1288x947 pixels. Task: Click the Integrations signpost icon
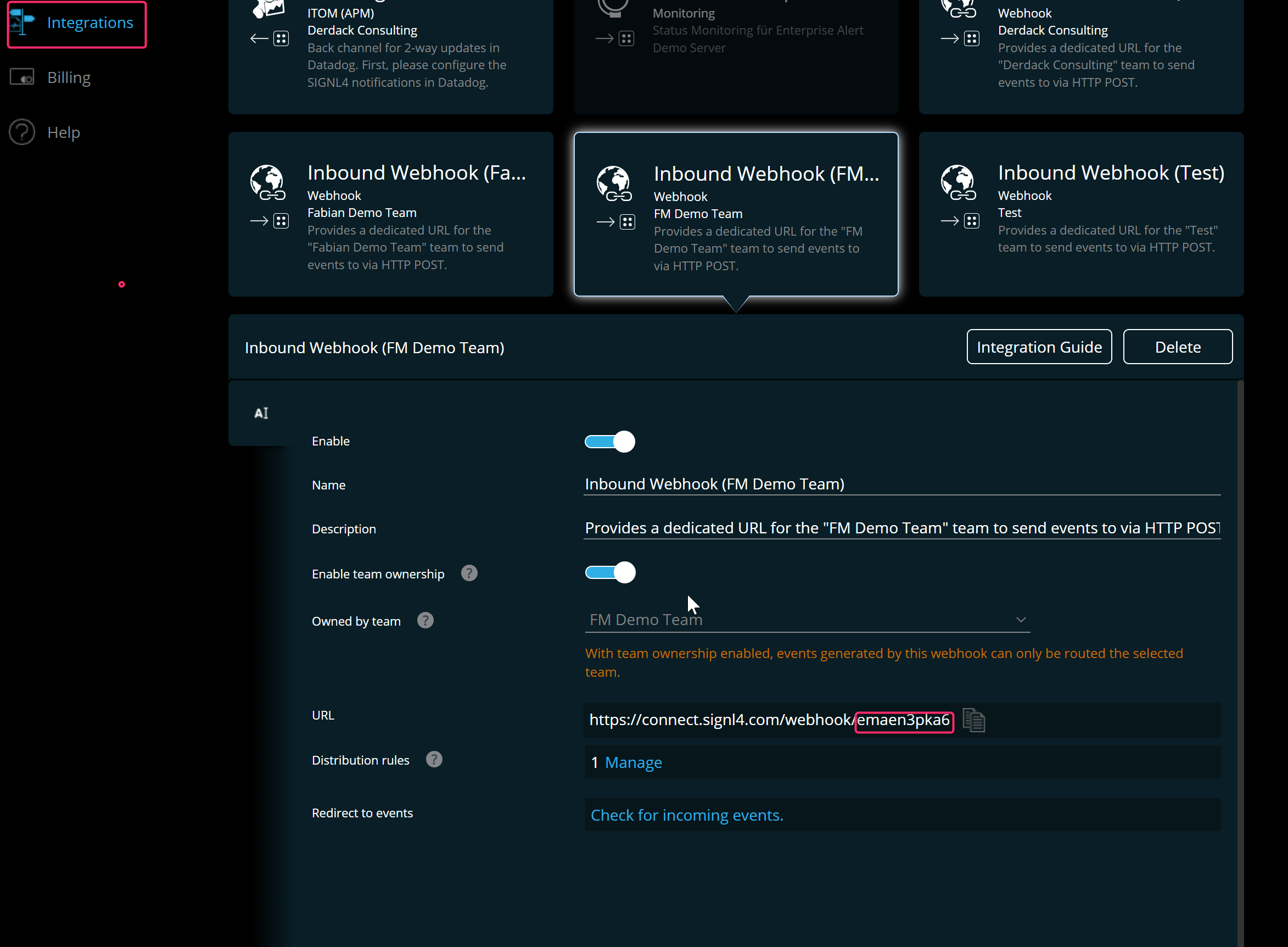click(23, 23)
